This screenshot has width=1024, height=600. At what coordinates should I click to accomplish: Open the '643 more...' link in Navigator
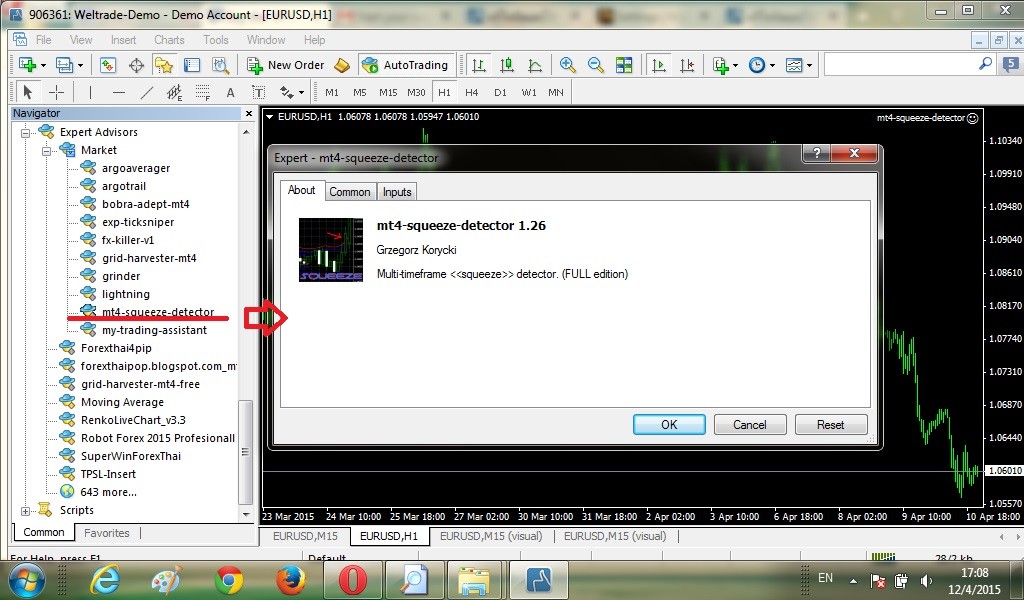(x=108, y=492)
